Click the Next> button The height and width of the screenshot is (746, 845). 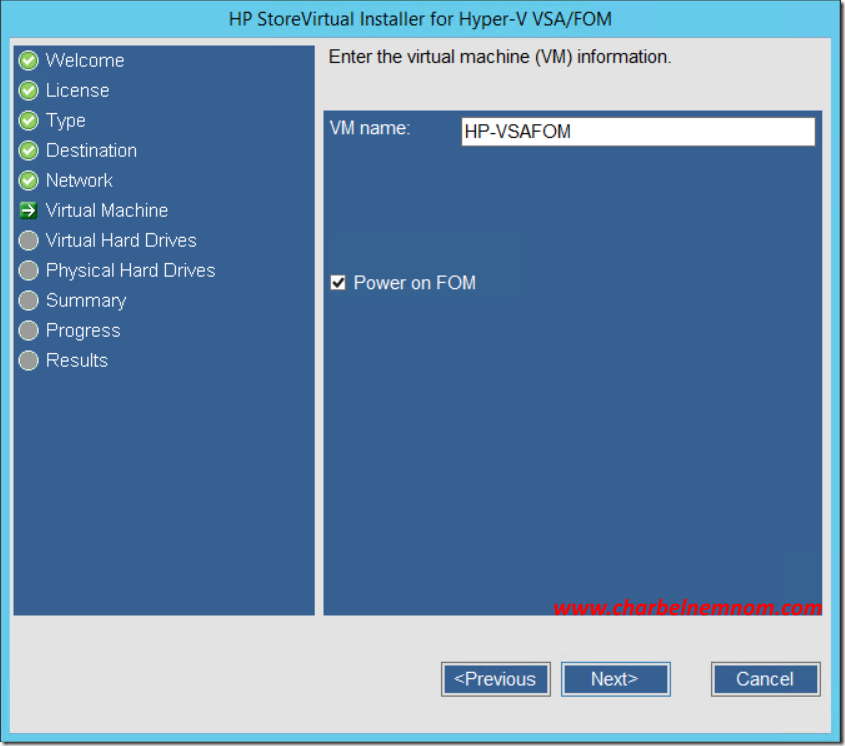coord(615,679)
